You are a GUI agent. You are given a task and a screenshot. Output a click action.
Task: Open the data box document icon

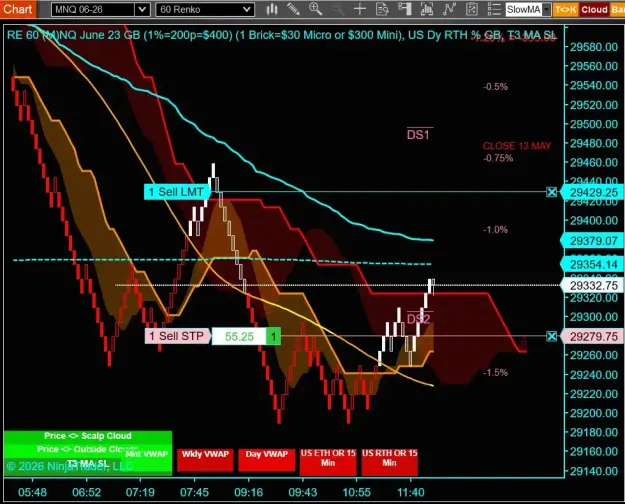[x=382, y=9]
